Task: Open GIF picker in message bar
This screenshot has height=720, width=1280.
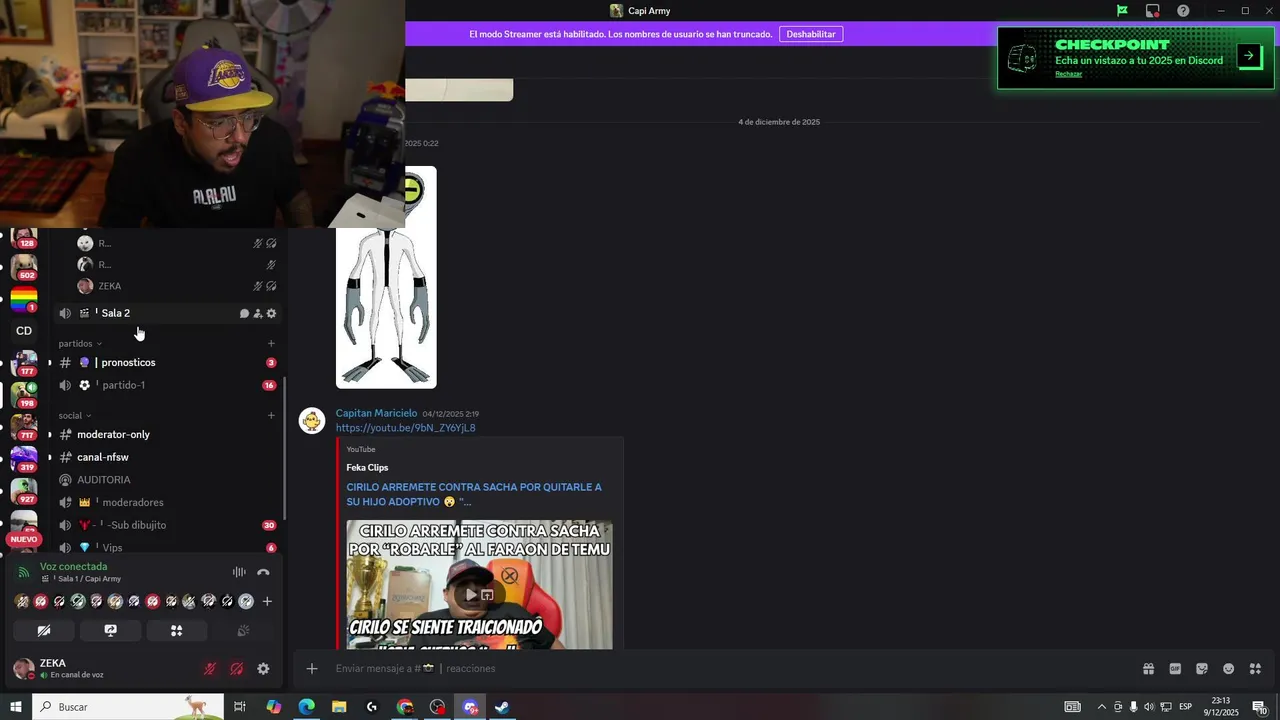Action: point(1175,669)
